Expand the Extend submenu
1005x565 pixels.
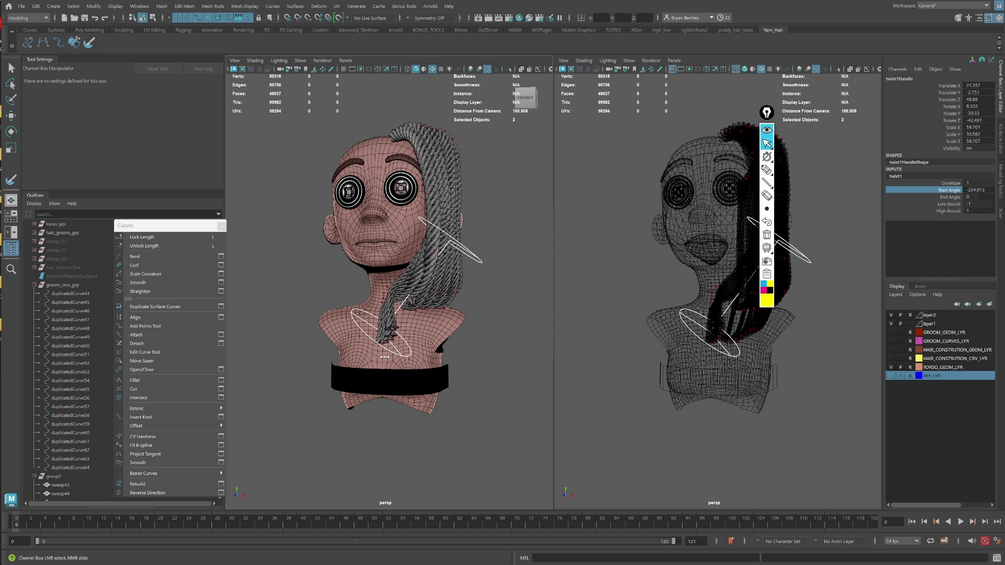221,408
